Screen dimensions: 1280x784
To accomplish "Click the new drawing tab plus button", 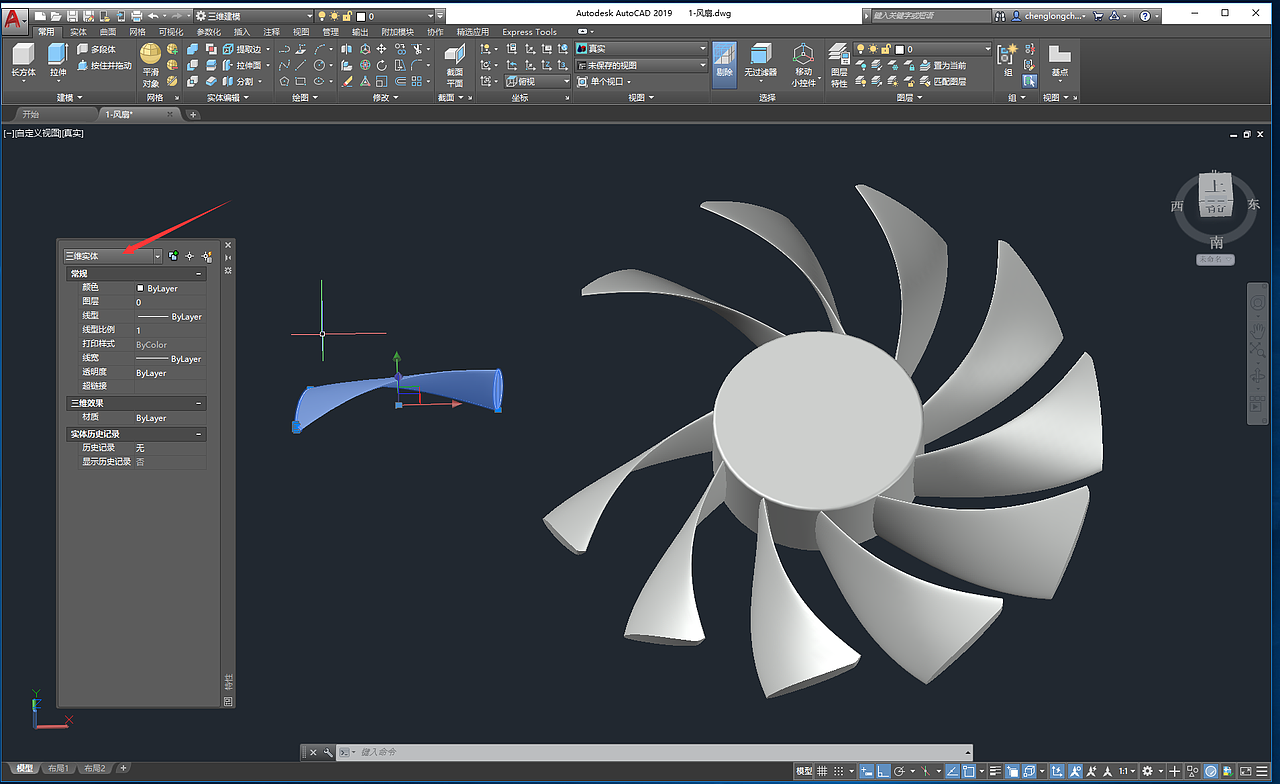I will pos(194,115).
